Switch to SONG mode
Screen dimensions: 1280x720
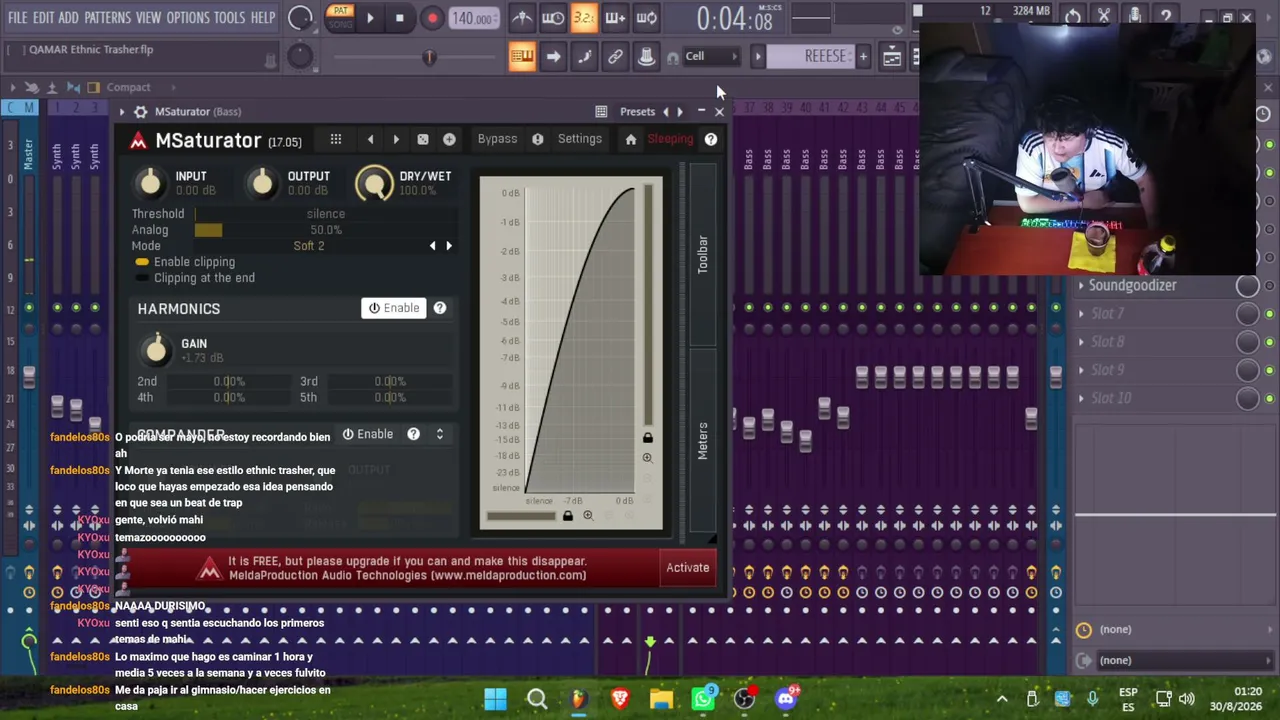[340, 23]
